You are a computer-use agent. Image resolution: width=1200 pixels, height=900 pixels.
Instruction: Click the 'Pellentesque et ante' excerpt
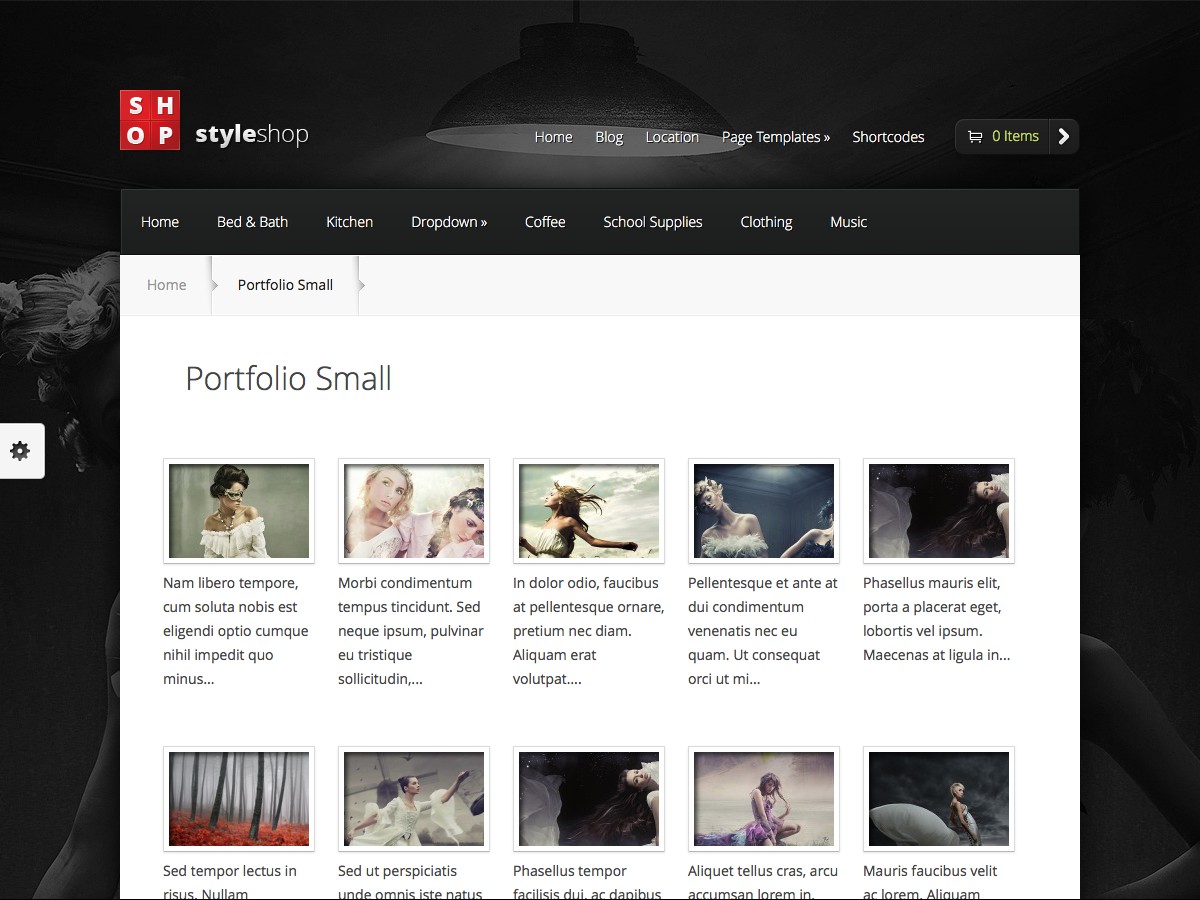[x=763, y=631]
